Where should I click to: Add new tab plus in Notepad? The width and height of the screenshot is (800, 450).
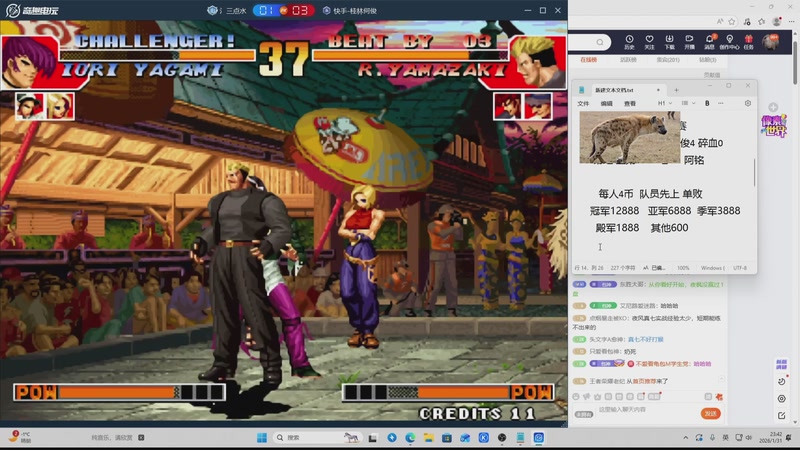tap(676, 90)
